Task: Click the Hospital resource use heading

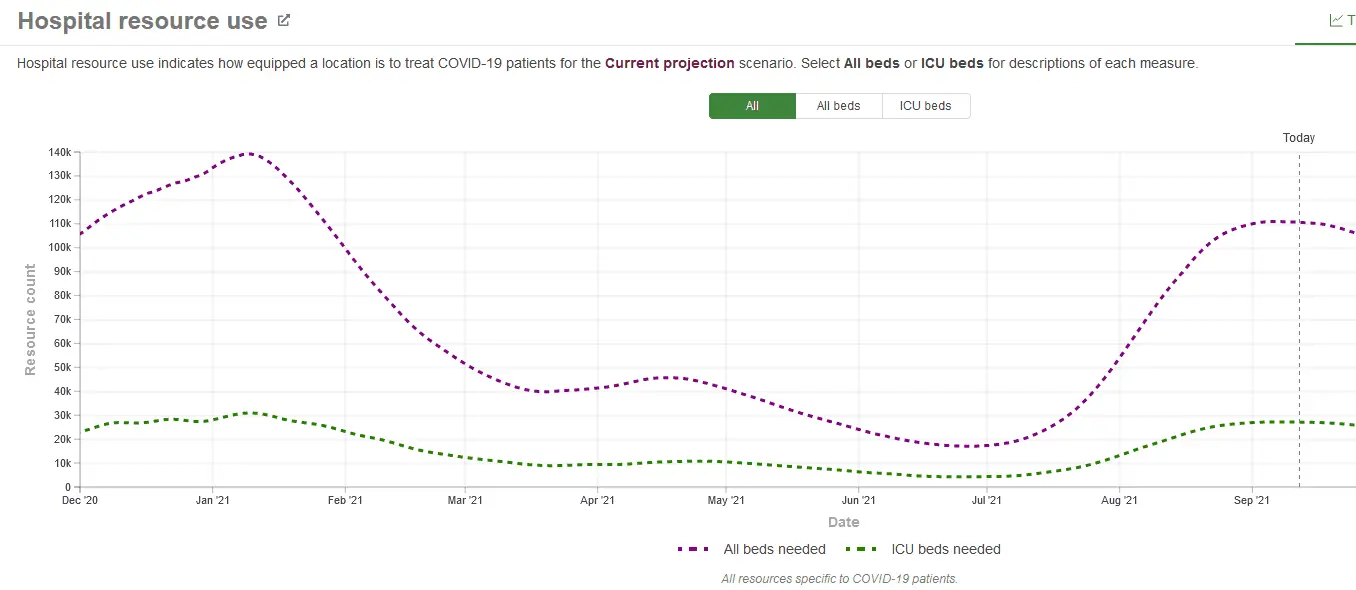Action: click(142, 21)
